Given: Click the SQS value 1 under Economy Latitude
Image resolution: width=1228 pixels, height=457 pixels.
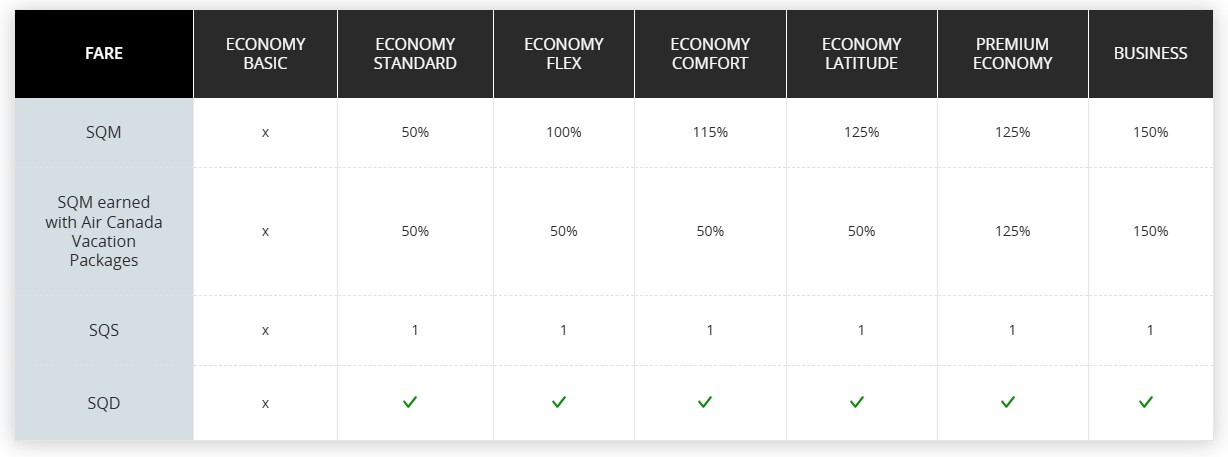Looking at the screenshot, I should tap(861, 330).
